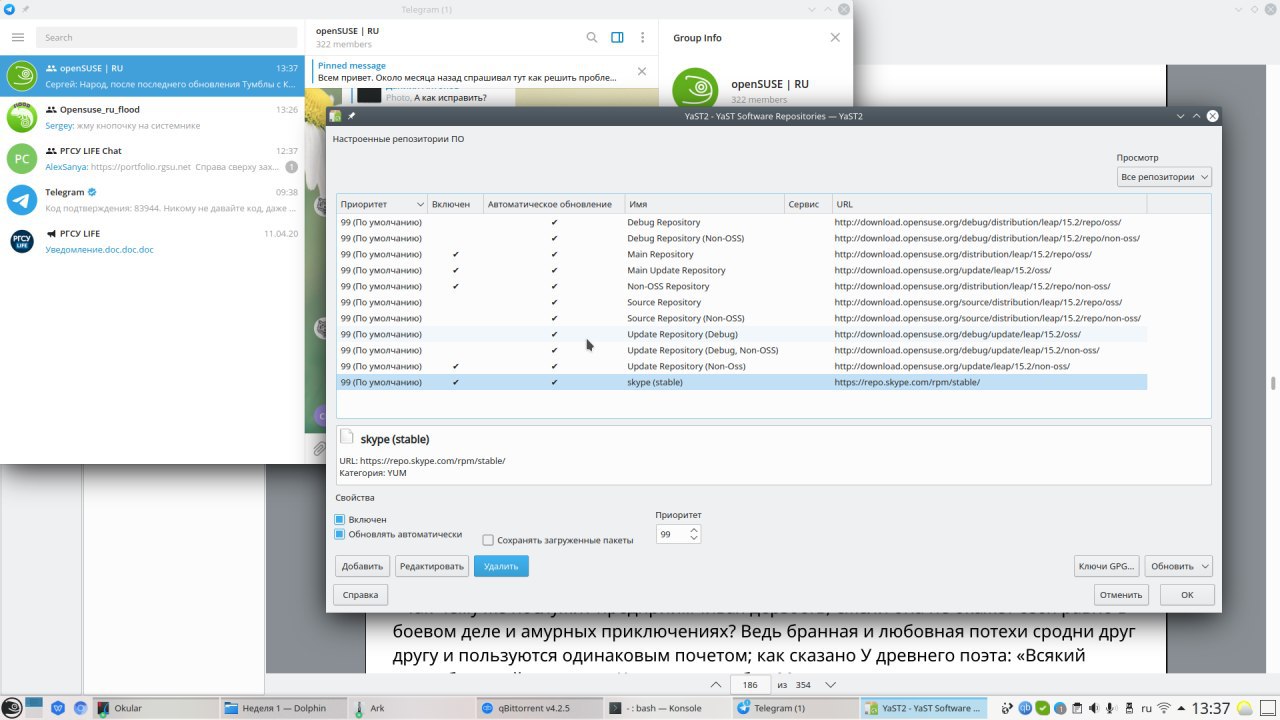Screen dimensions: 1280x720
Task: Click URL column header
Action: [x=988, y=204]
